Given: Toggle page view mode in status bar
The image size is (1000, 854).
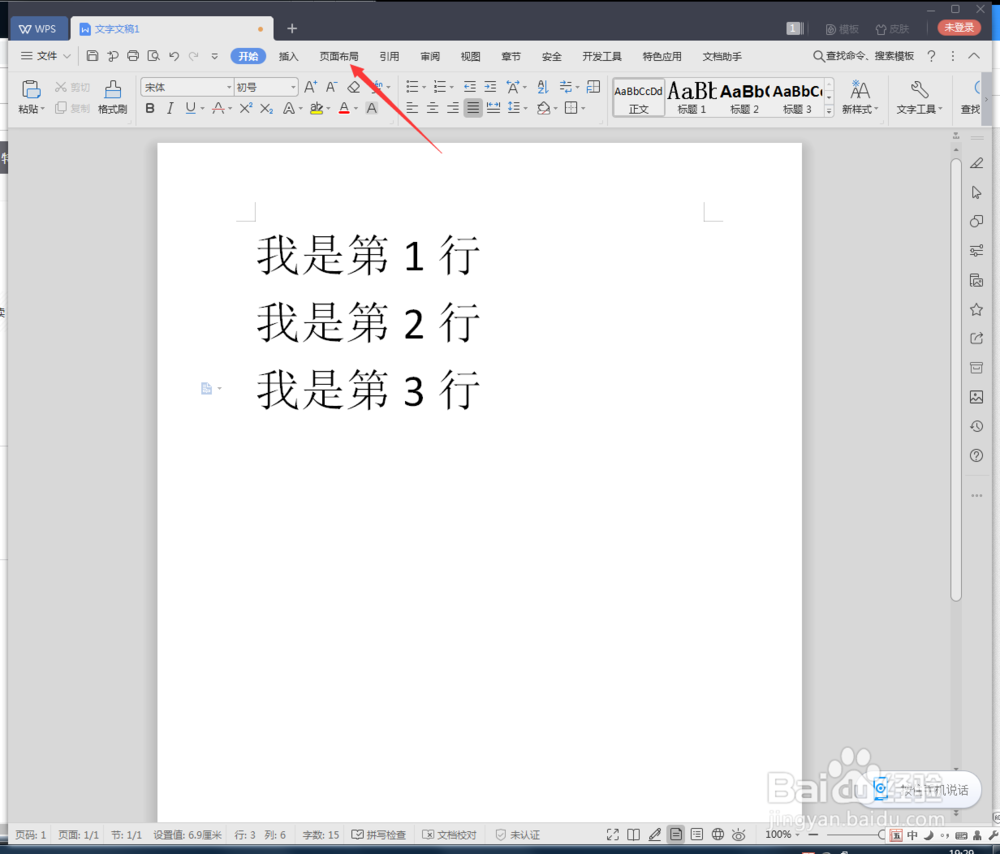Looking at the screenshot, I should 675,834.
